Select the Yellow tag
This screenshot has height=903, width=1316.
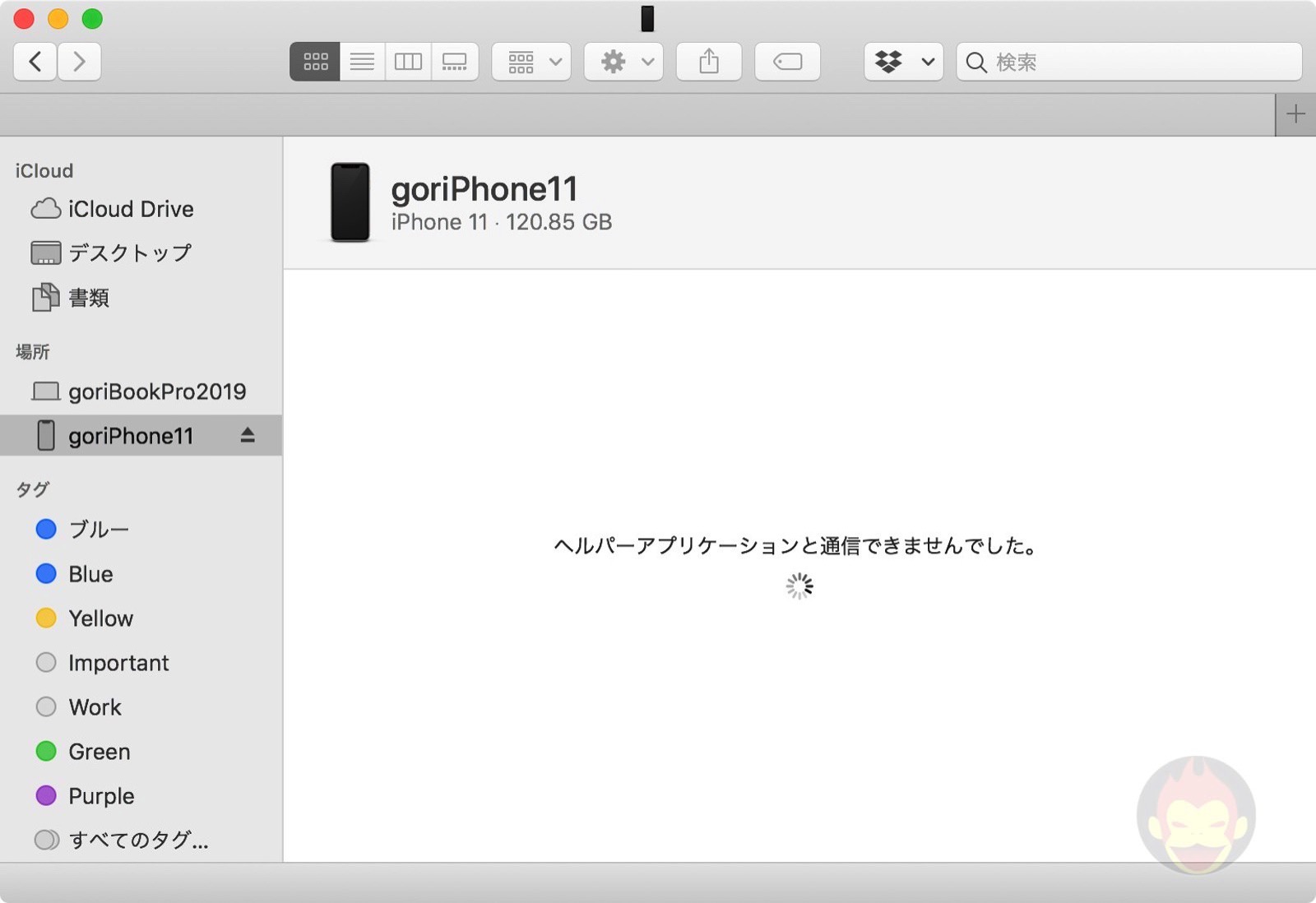pos(141,618)
